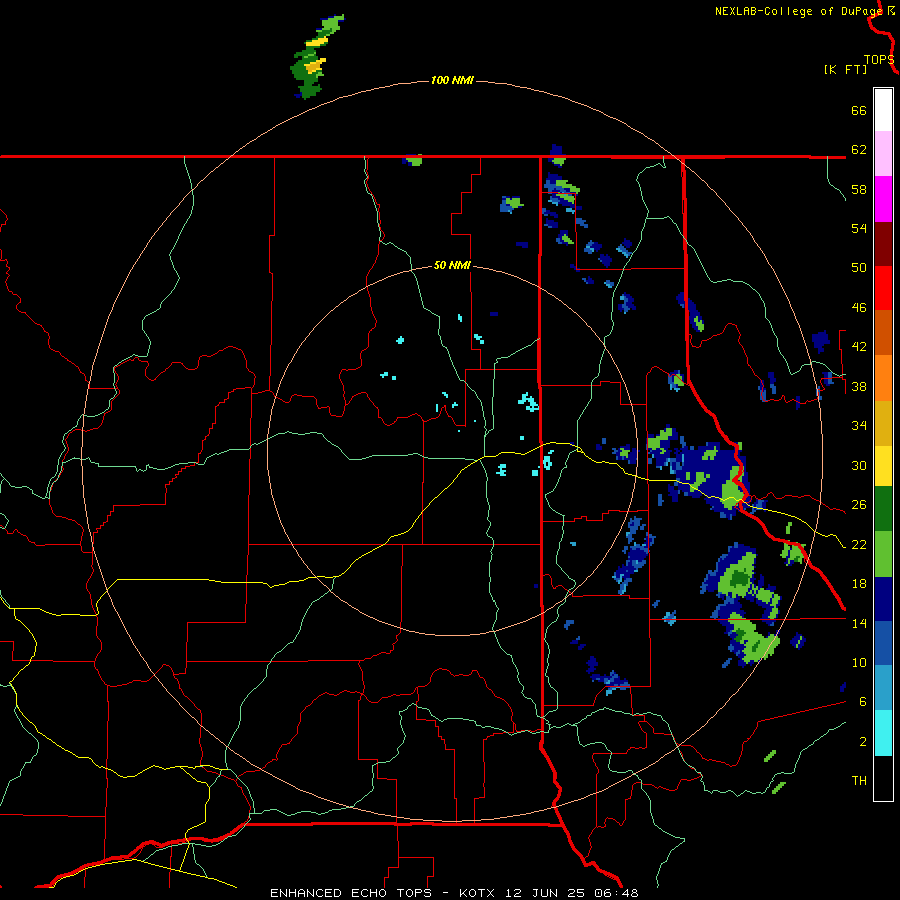Viewport: 900px width, 900px height.
Task: Click the 18 legend value
Action: pyautogui.click(x=859, y=584)
